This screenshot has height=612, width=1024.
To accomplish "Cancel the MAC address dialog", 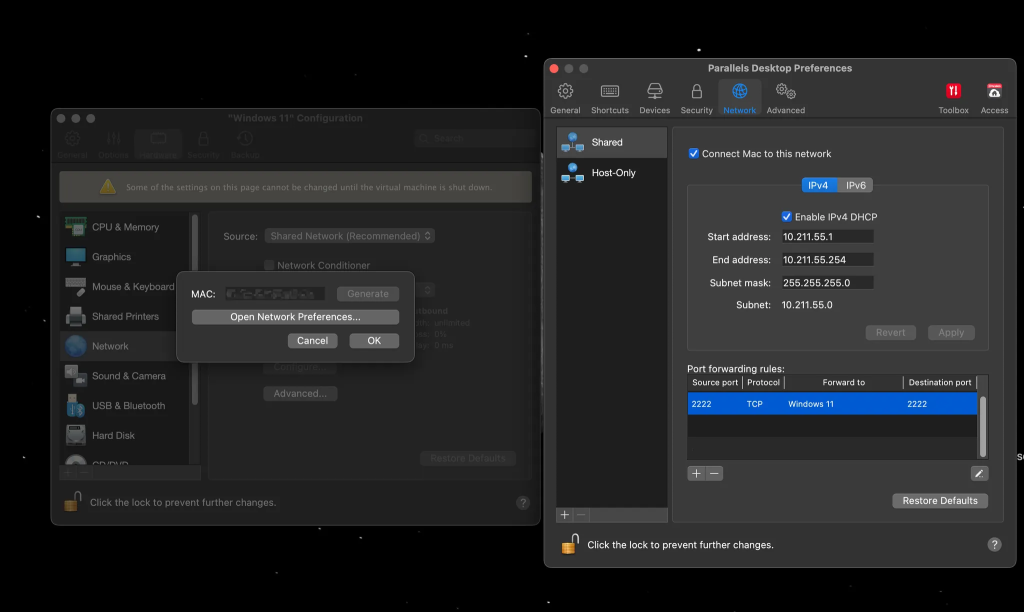I will 312,341.
